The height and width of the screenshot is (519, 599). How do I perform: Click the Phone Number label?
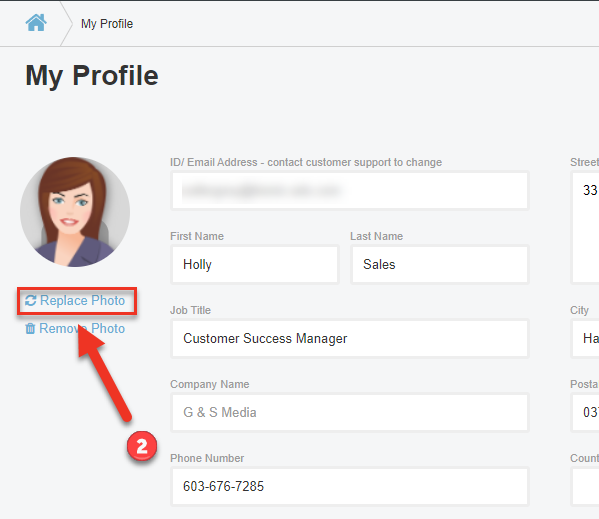pyautogui.click(x=207, y=458)
